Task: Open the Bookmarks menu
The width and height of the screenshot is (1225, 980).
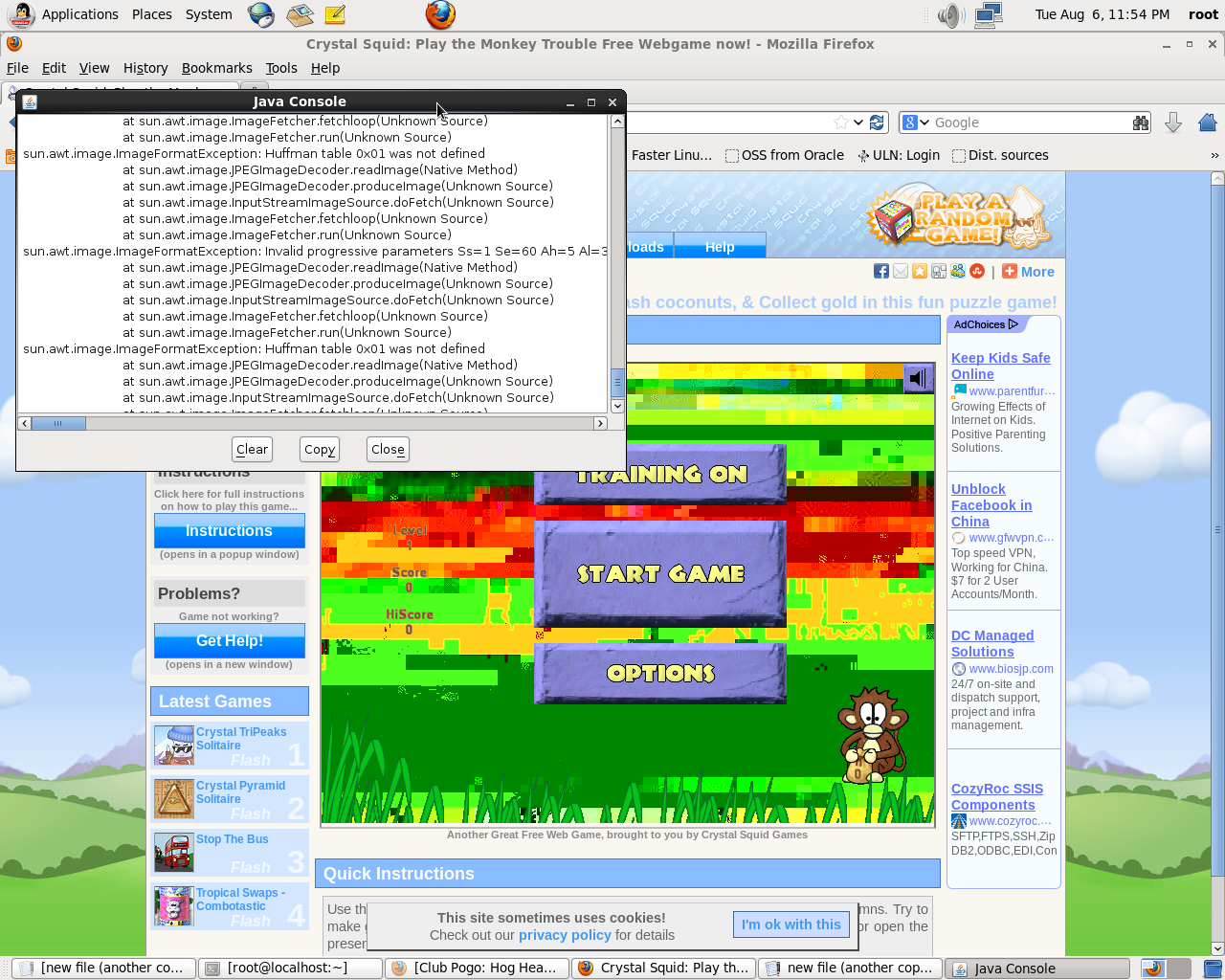Action: [x=216, y=68]
